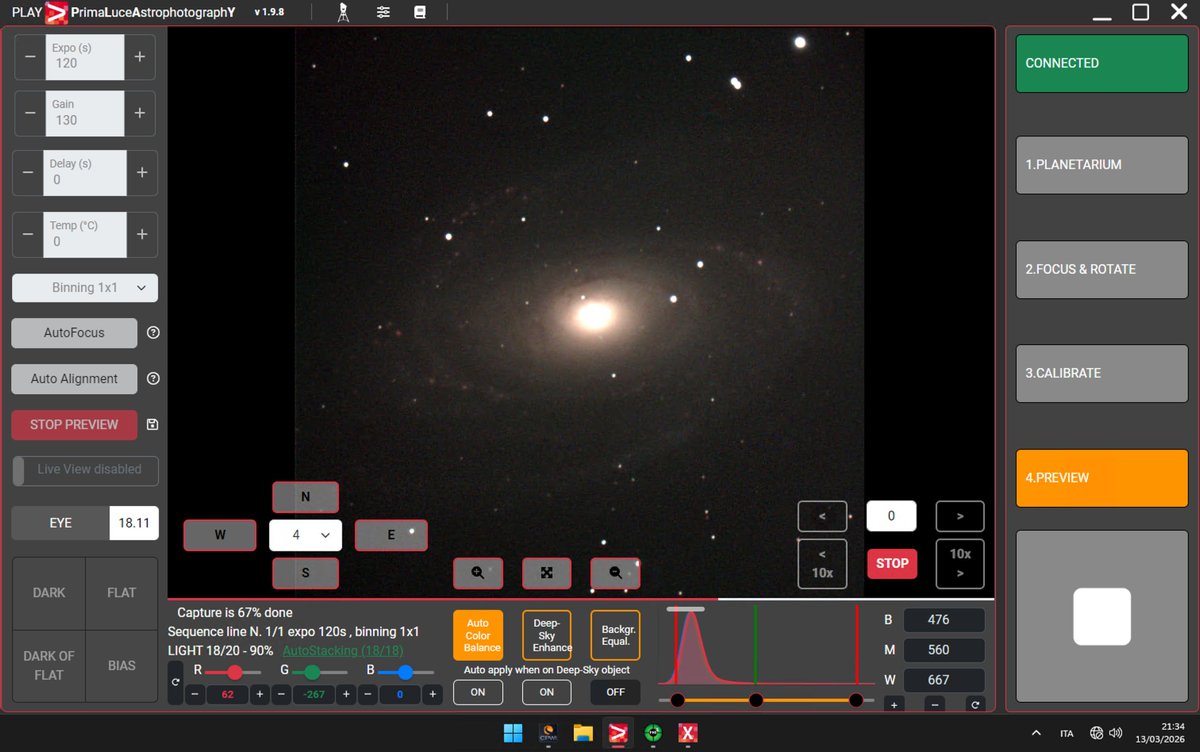
Task: Switch auto-apply OFF under Backgr. Equal.
Action: (x=615, y=692)
